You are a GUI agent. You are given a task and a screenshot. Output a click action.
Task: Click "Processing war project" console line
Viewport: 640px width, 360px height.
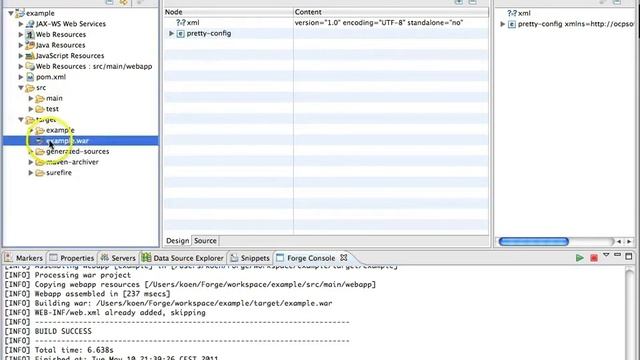pyautogui.click(x=68, y=275)
